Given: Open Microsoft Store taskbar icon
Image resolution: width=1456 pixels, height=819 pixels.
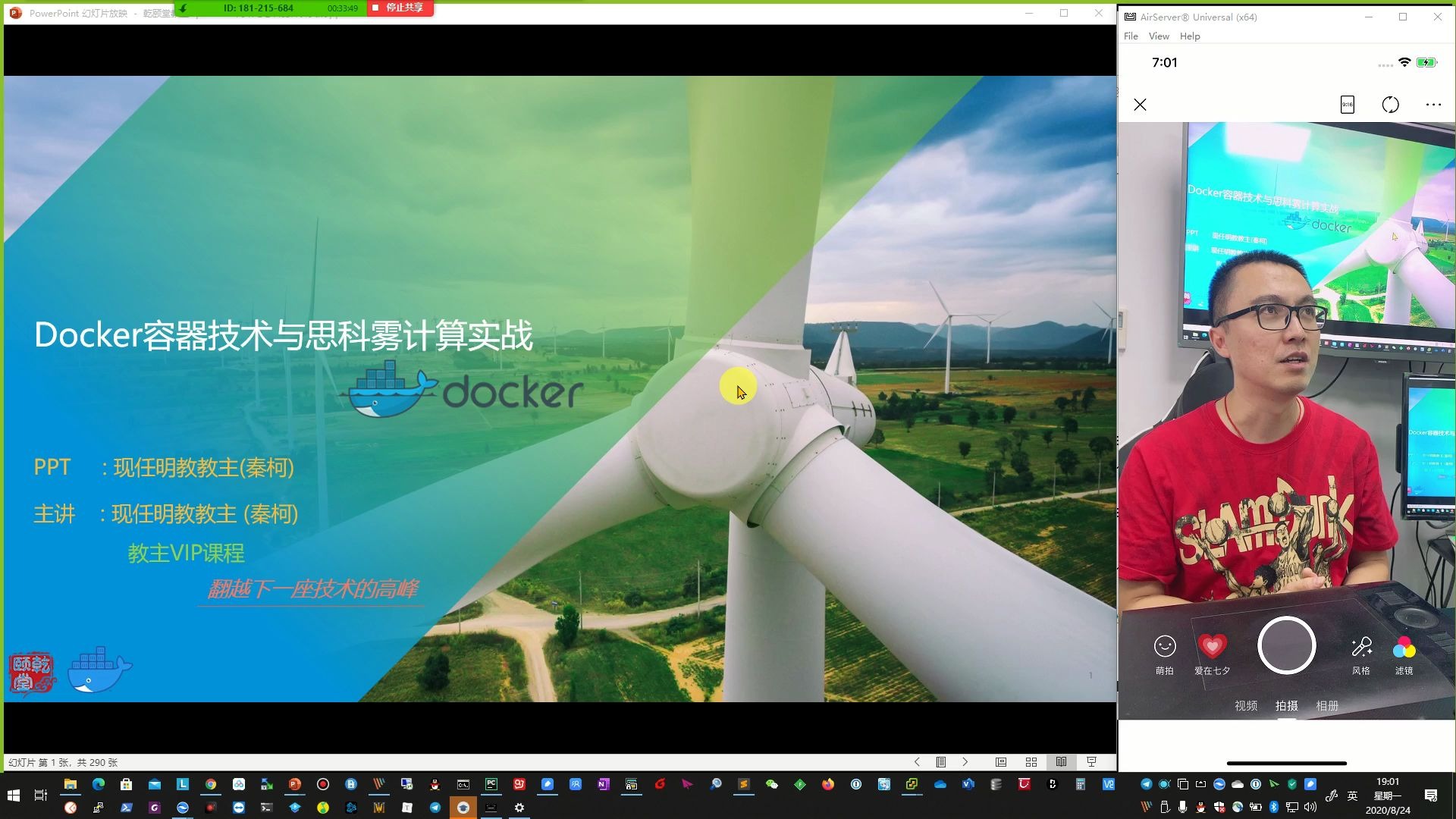Looking at the screenshot, I should [127, 784].
